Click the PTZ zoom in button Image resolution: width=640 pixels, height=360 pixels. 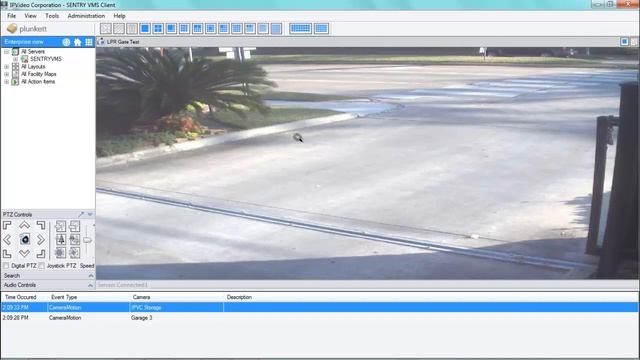60,226
